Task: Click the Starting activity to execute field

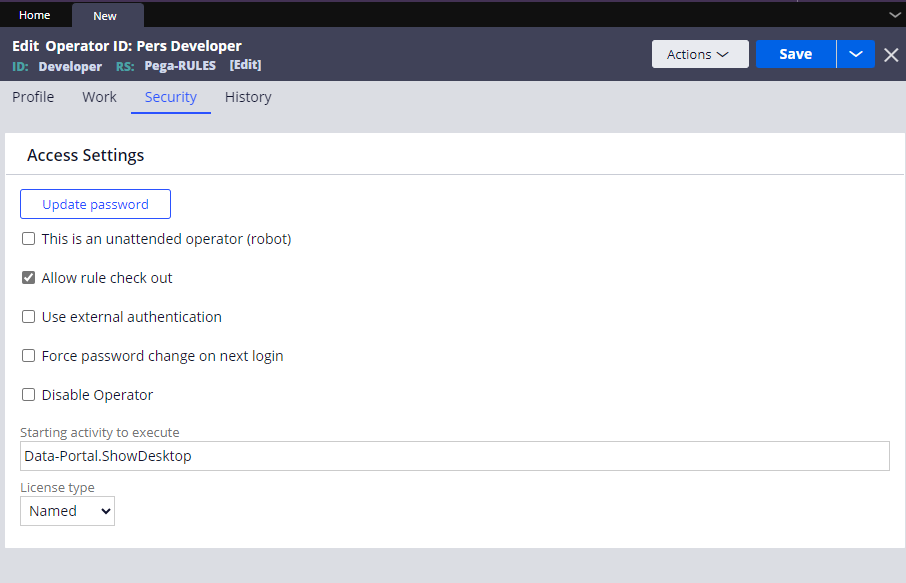Action: [454, 456]
